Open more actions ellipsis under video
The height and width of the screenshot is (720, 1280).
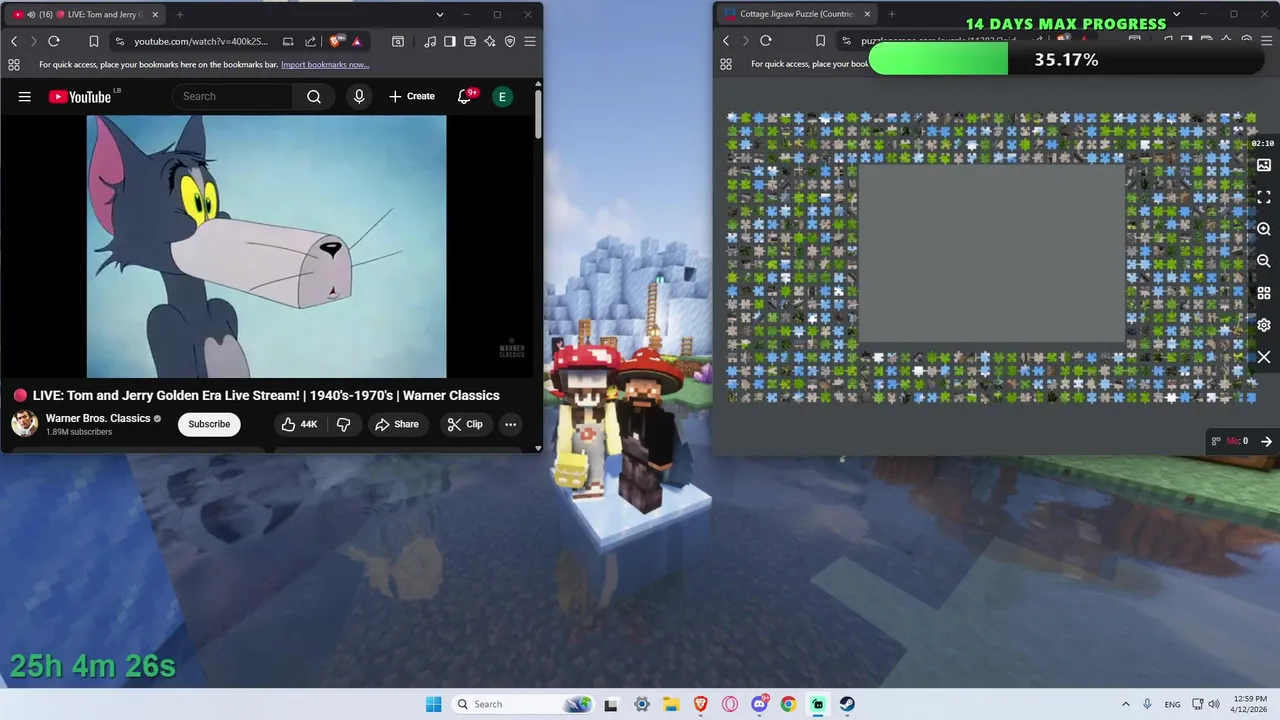point(510,424)
